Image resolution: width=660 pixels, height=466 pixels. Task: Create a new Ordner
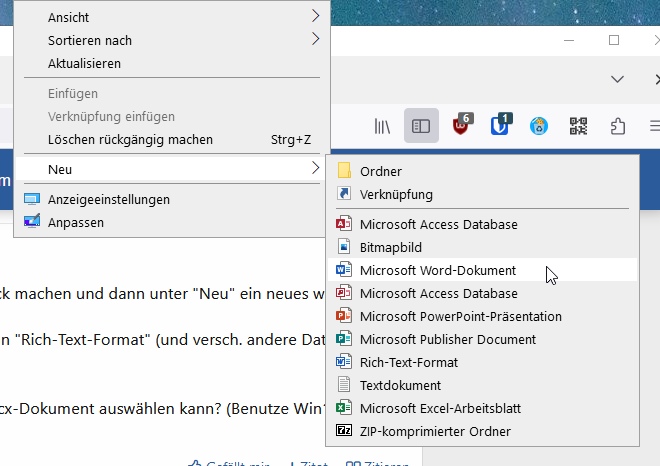[x=482, y=171]
